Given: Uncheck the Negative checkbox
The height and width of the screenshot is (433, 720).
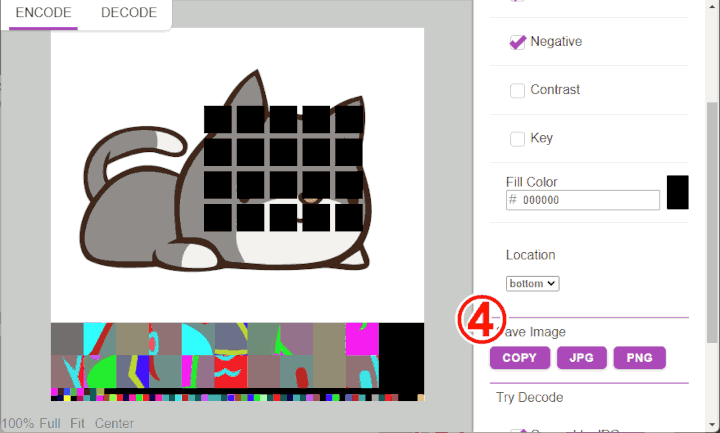Looking at the screenshot, I should (518, 42).
